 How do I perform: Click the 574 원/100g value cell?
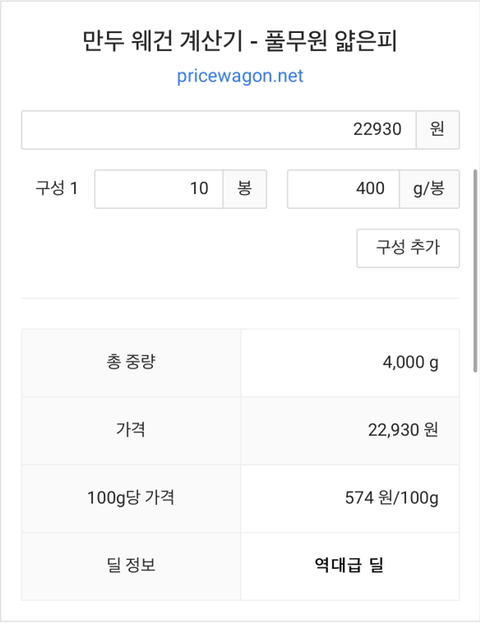tap(350, 498)
